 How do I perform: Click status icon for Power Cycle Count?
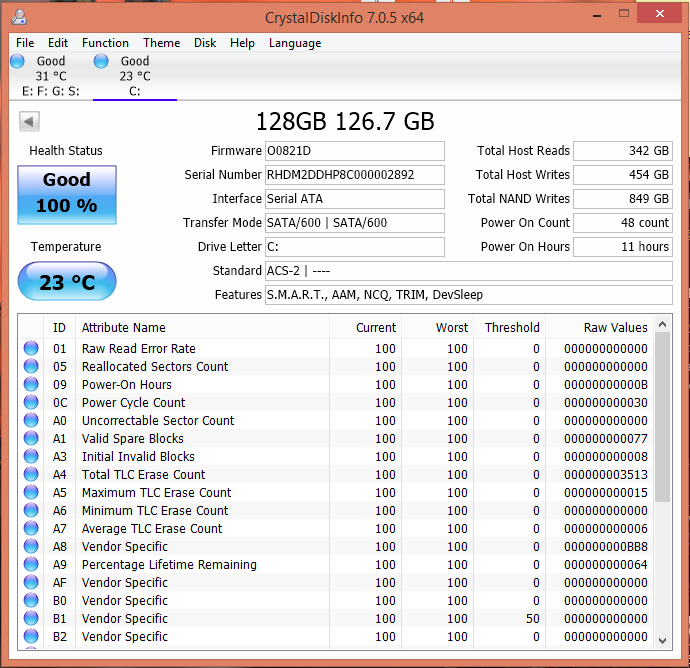31,402
